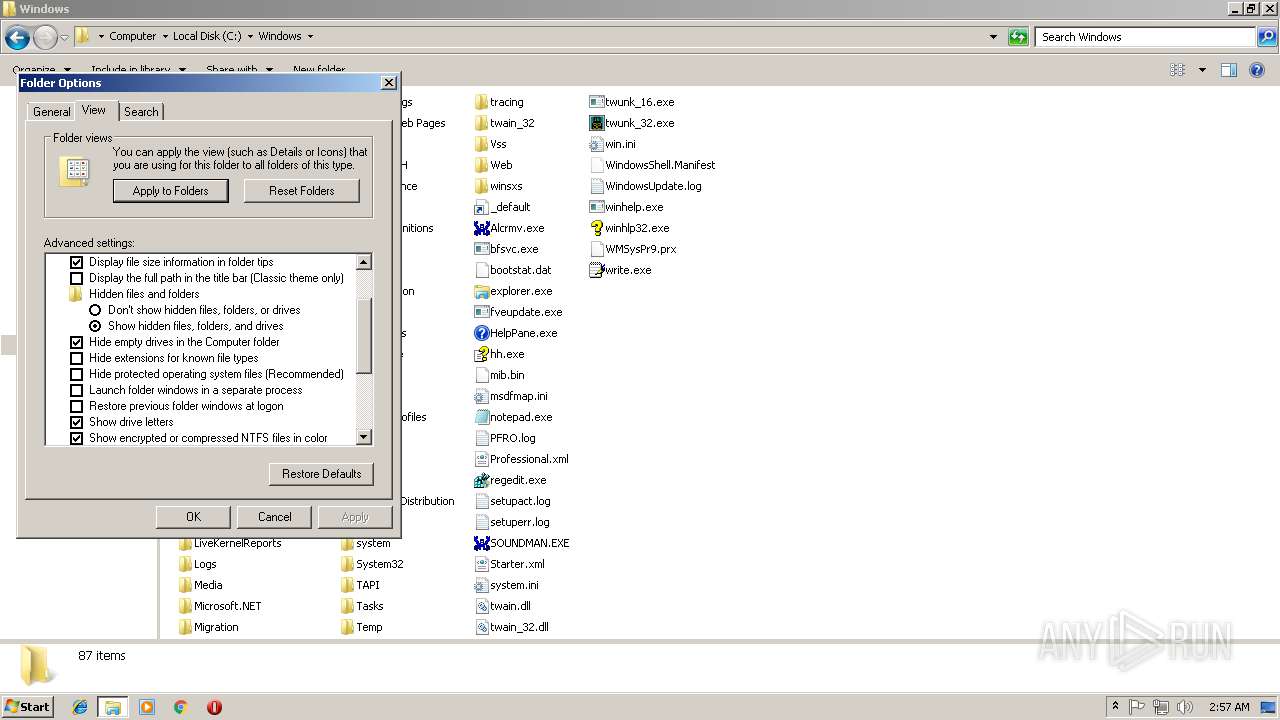Click Apply to Folders button

[171, 191]
